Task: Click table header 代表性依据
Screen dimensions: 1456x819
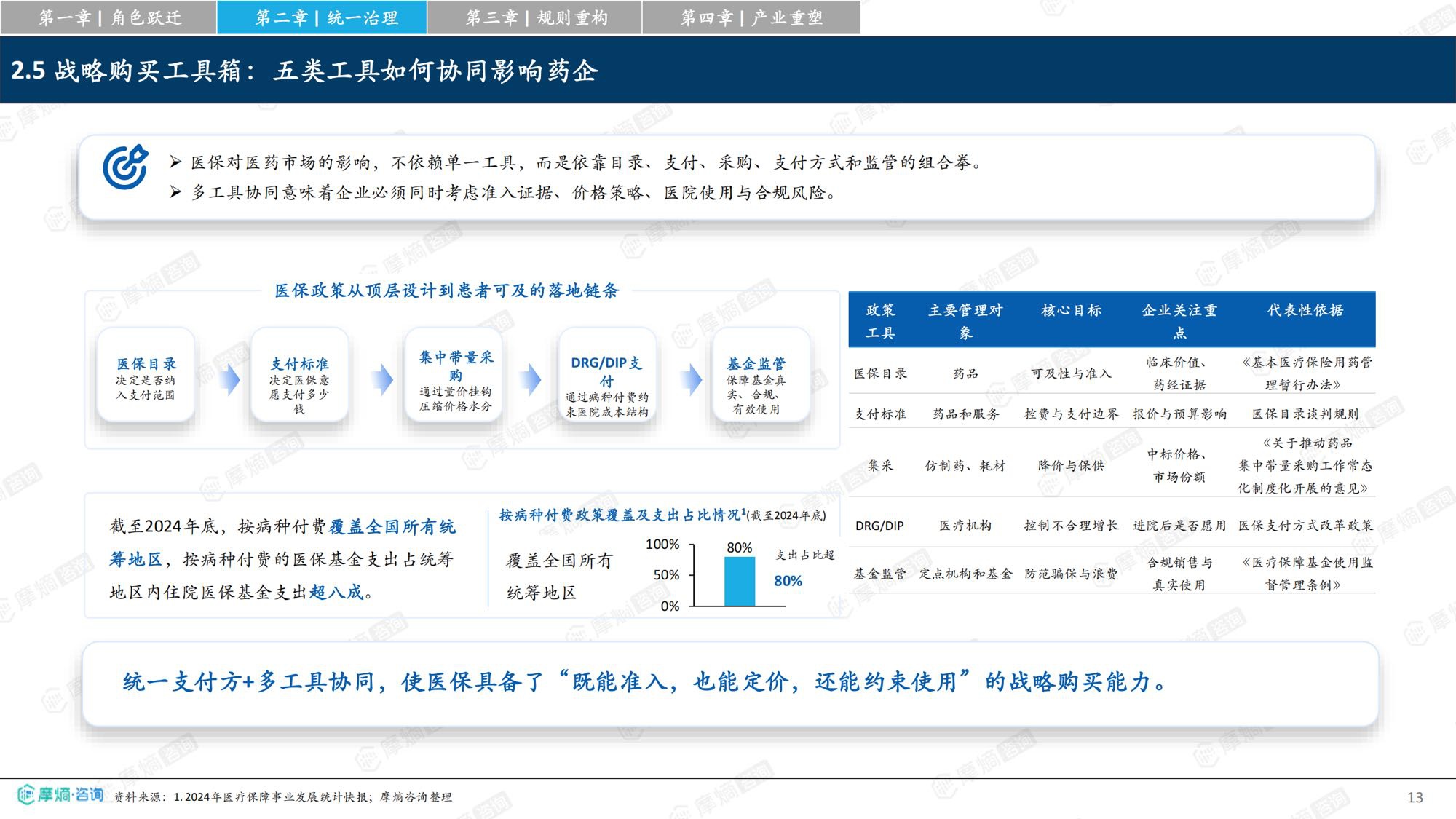Action: 1305,310
